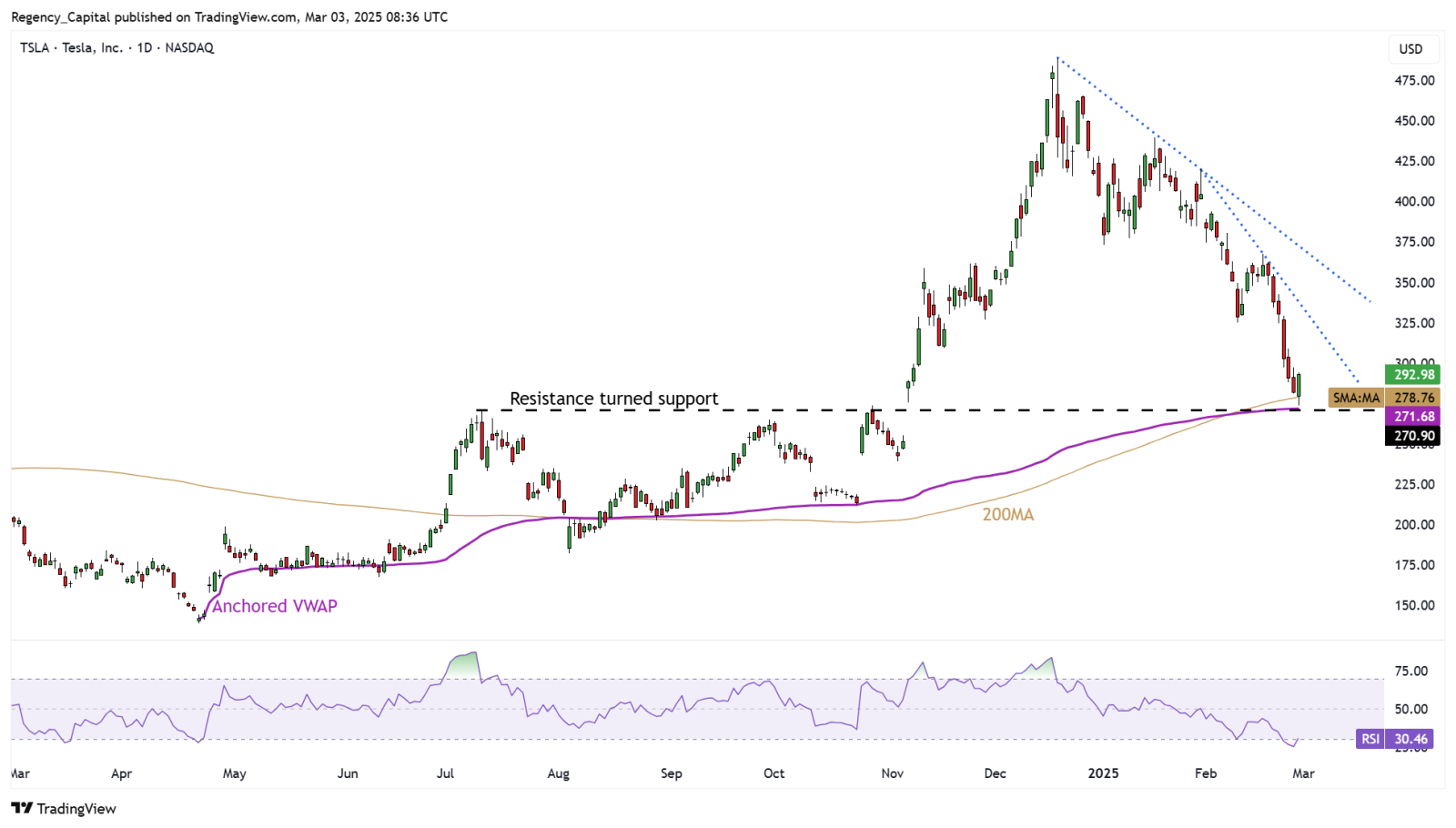Select the black 270.90 support level tag

tap(1413, 436)
